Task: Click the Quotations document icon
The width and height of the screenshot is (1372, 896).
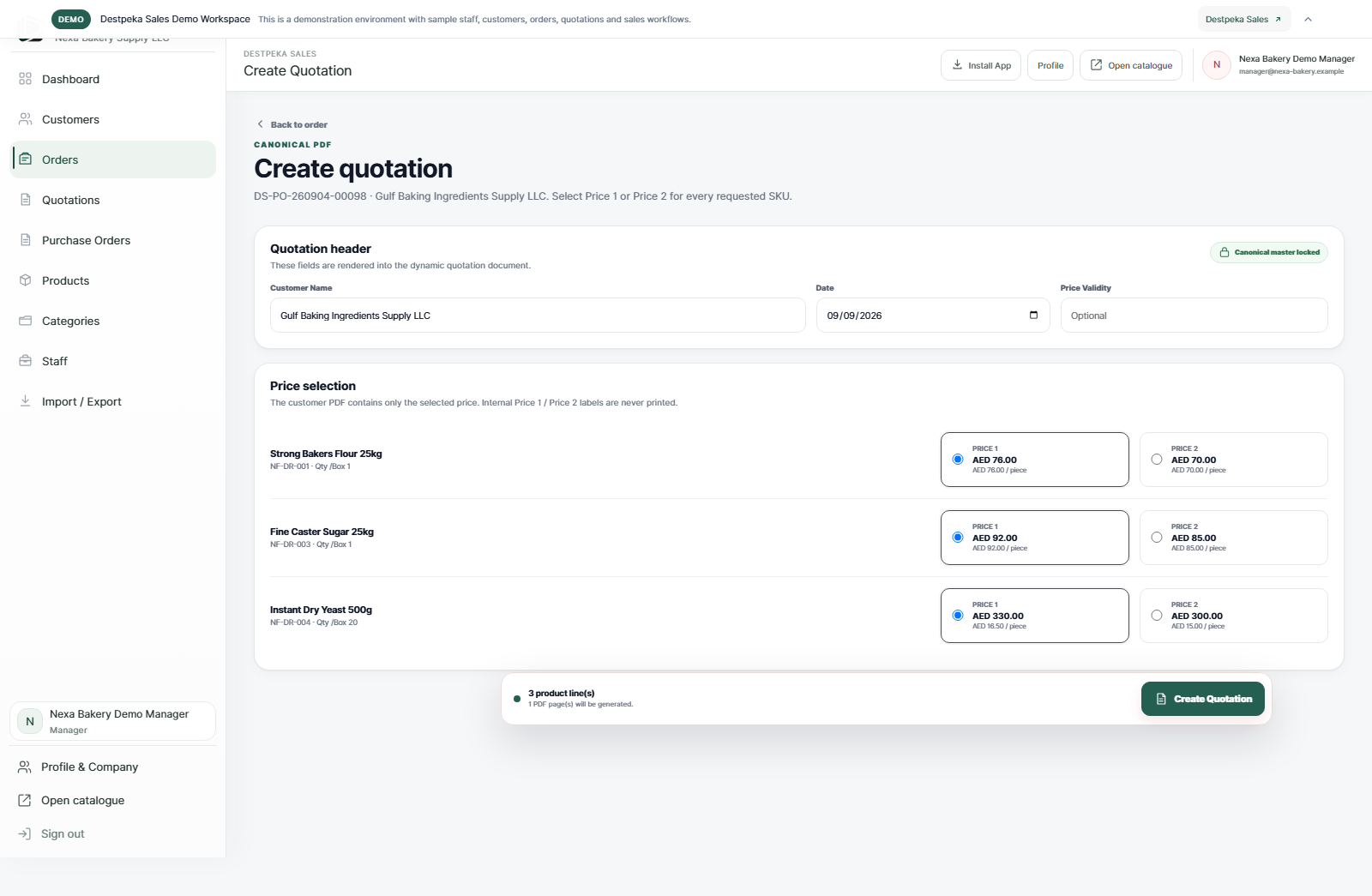Action: click(x=25, y=200)
